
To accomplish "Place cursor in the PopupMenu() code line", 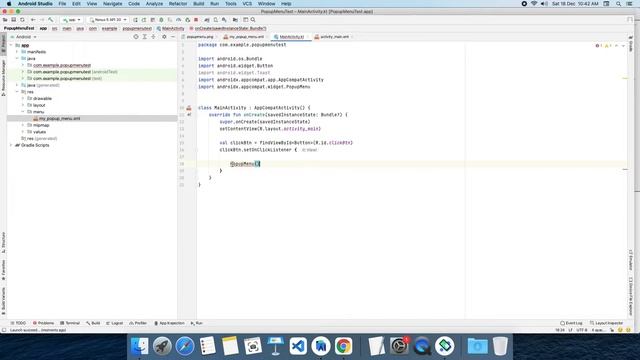I will pos(245,164).
